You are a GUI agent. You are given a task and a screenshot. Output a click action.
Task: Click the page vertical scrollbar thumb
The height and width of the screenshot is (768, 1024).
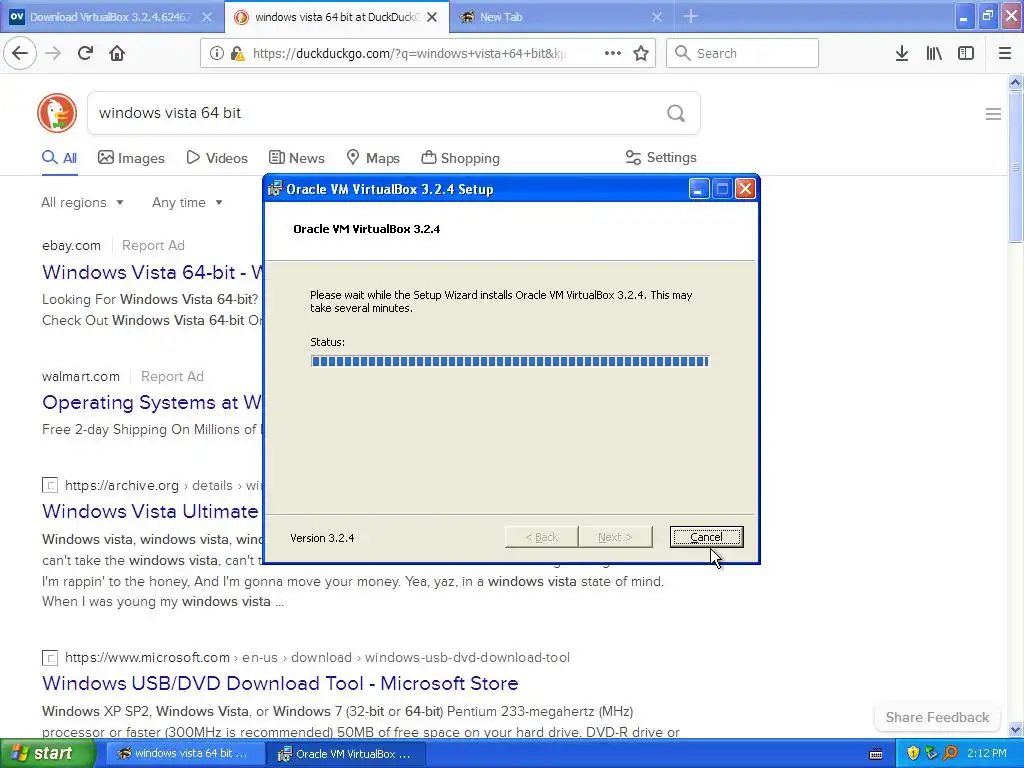click(1015, 167)
